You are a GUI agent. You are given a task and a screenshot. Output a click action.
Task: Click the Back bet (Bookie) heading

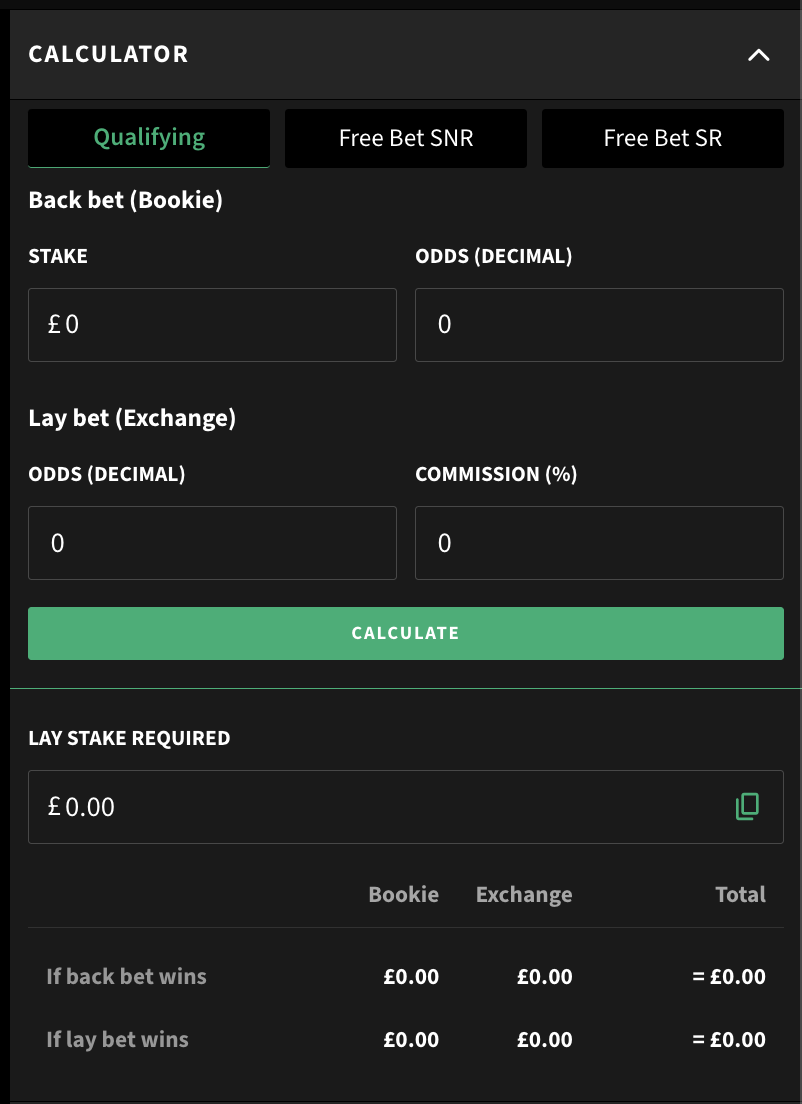(125, 200)
